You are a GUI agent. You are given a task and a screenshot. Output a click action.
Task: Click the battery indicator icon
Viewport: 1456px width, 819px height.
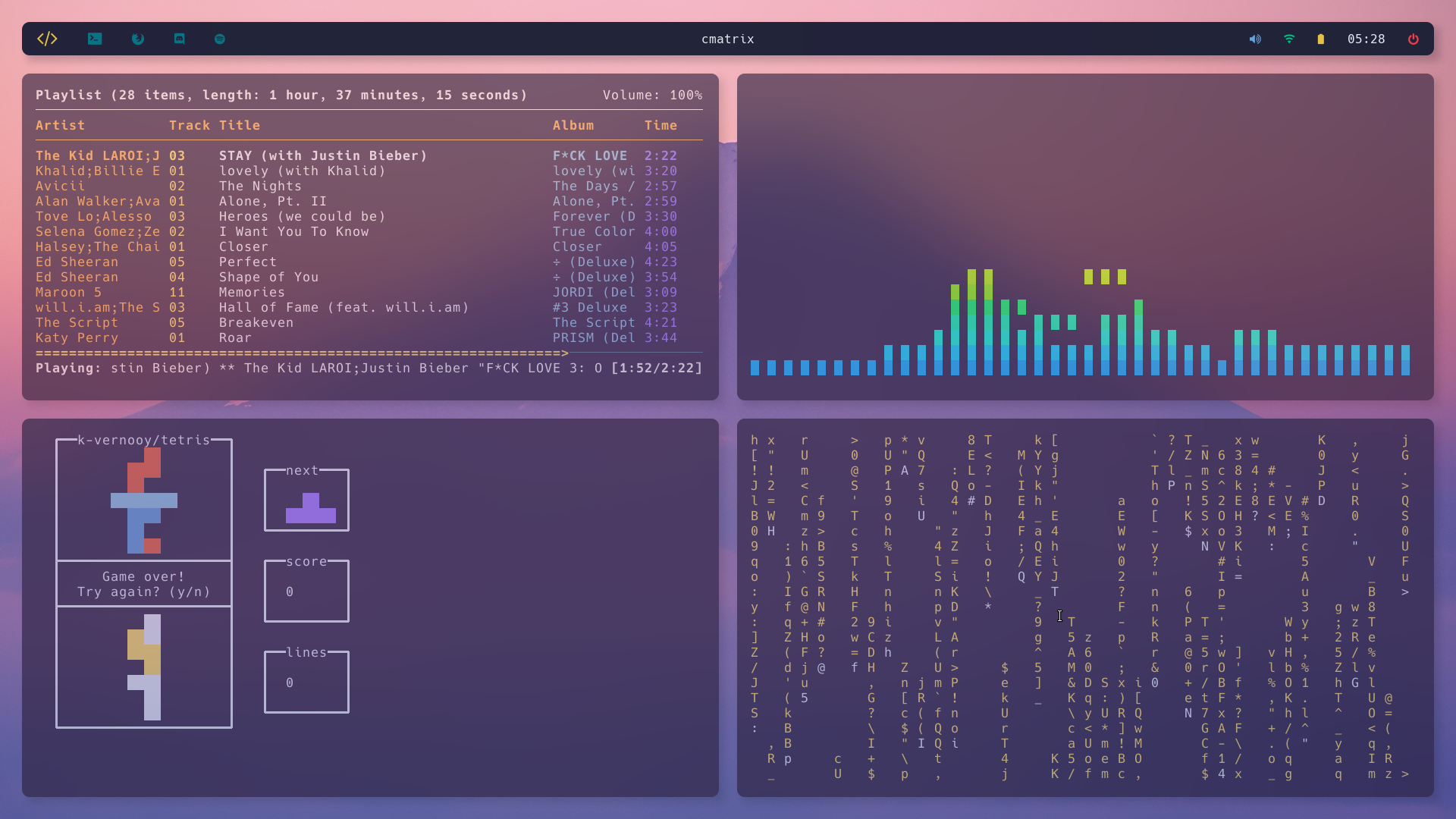point(1321,39)
